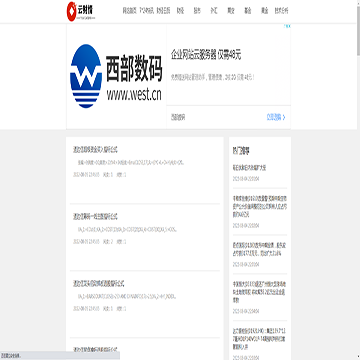Click the 立即选购 link in the ad

(276, 117)
